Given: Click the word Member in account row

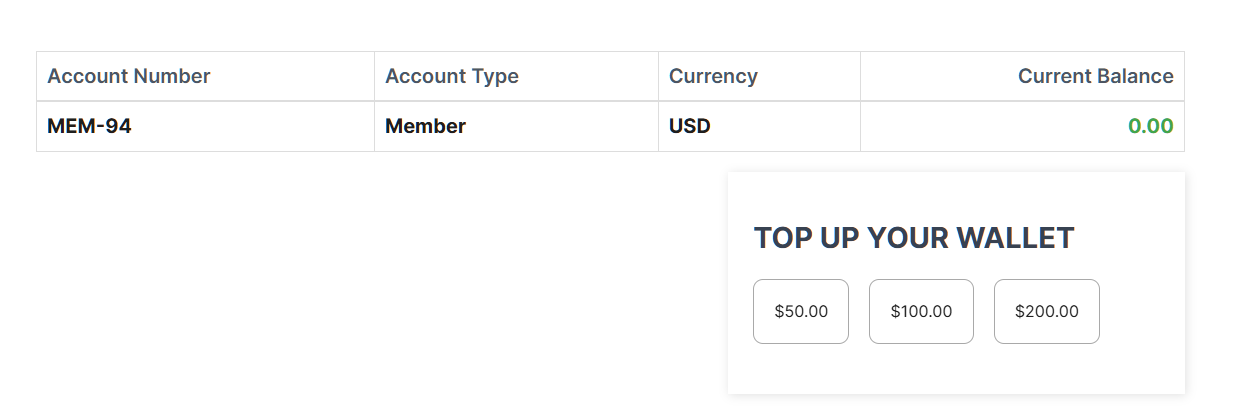Looking at the screenshot, I should point(425,127).
